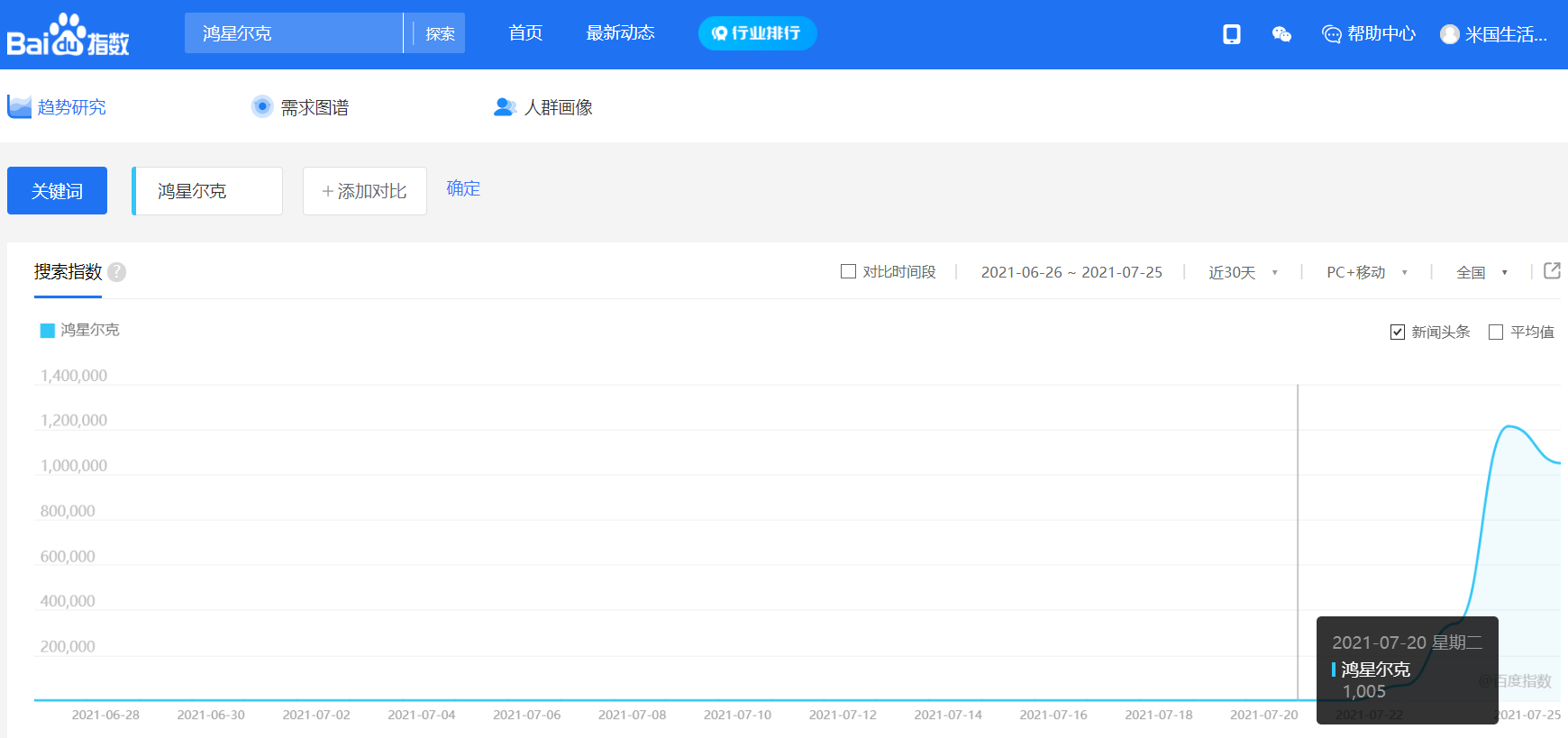Click the 鸿星尔克 legend label text
The image size is (1568, 738).
(x=90, y=330)
